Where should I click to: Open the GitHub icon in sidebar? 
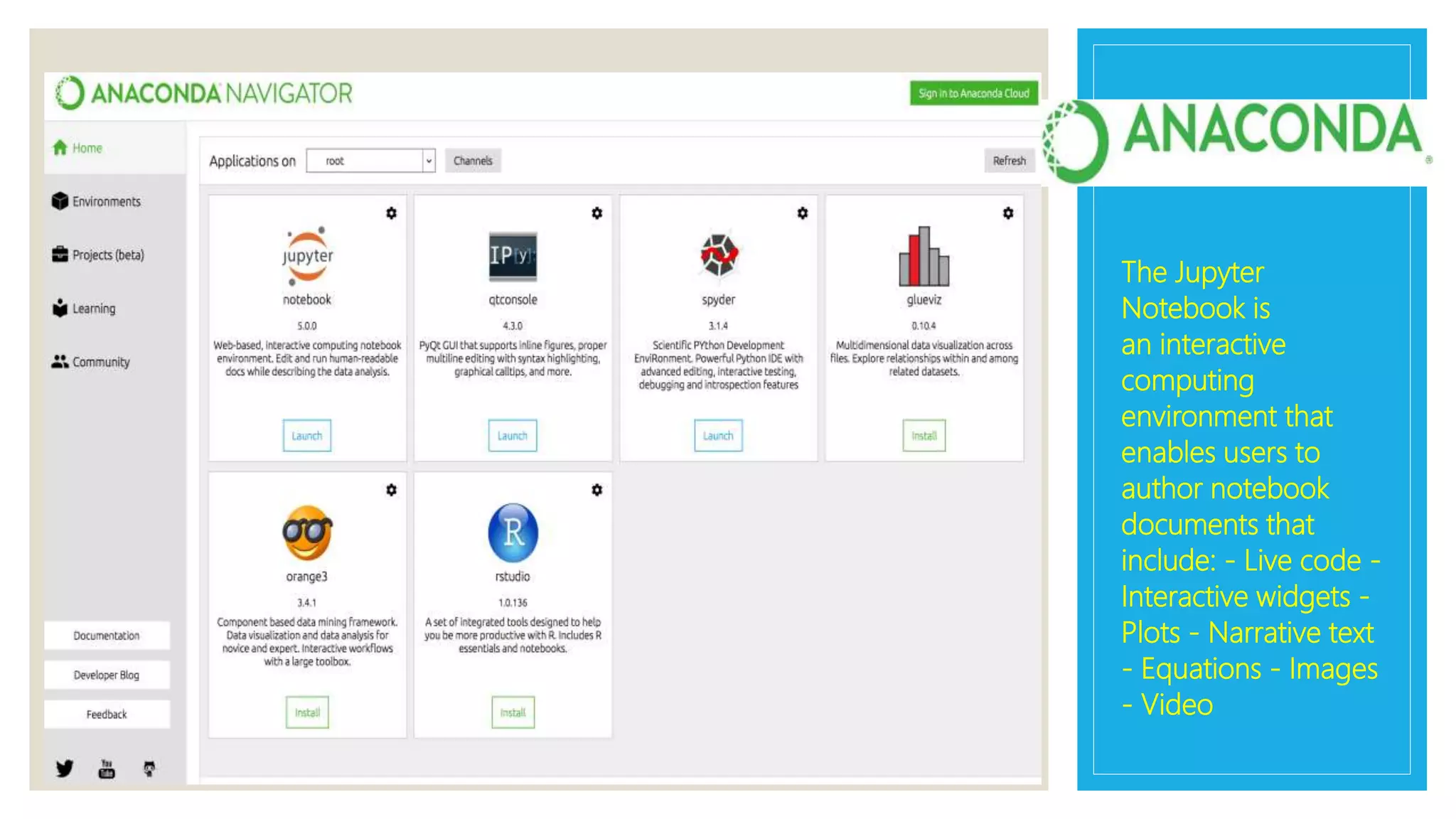(x=149, y=769)
